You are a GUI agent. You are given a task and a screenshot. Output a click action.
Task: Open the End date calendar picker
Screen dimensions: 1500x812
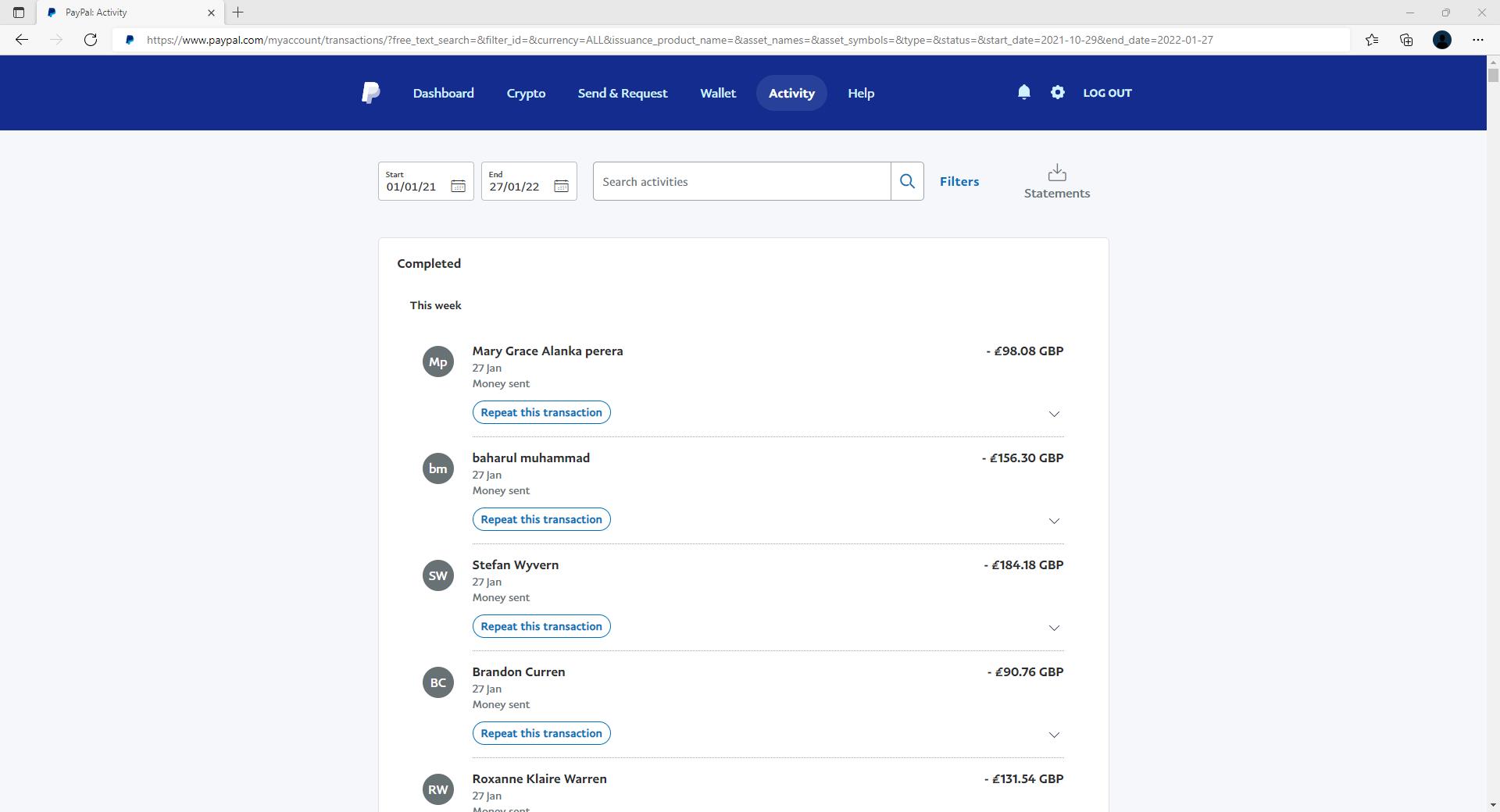click(561, 186)
